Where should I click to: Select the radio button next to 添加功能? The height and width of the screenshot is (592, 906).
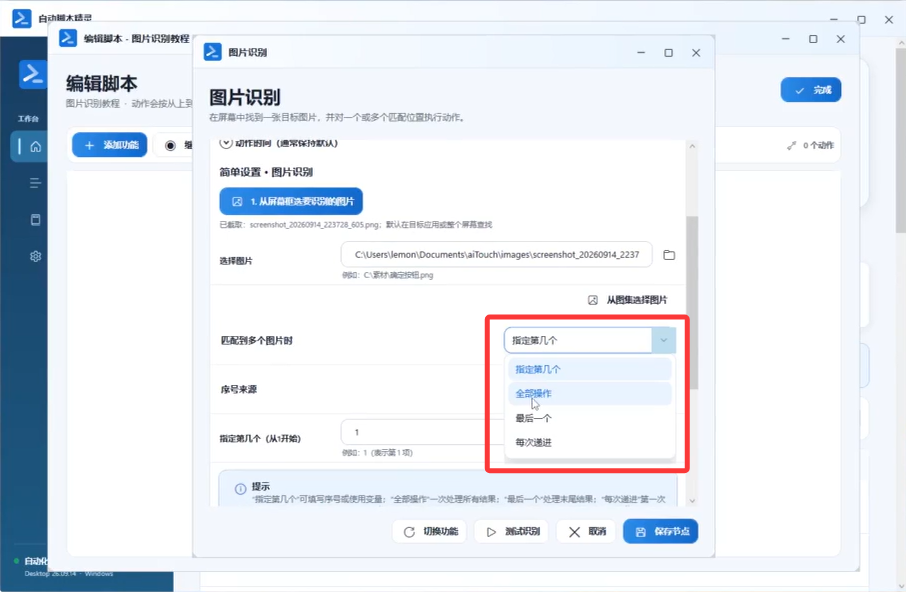click(170, 146)
